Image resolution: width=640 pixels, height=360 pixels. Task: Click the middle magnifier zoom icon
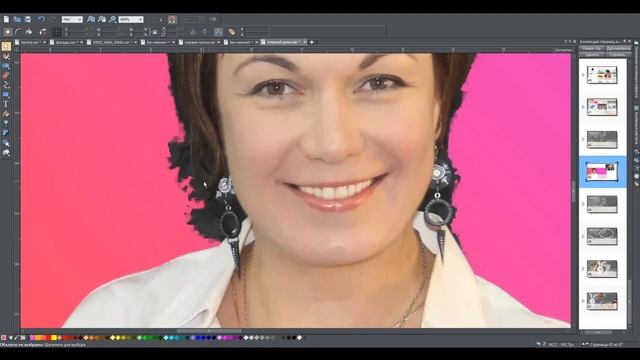click(102, 19)
